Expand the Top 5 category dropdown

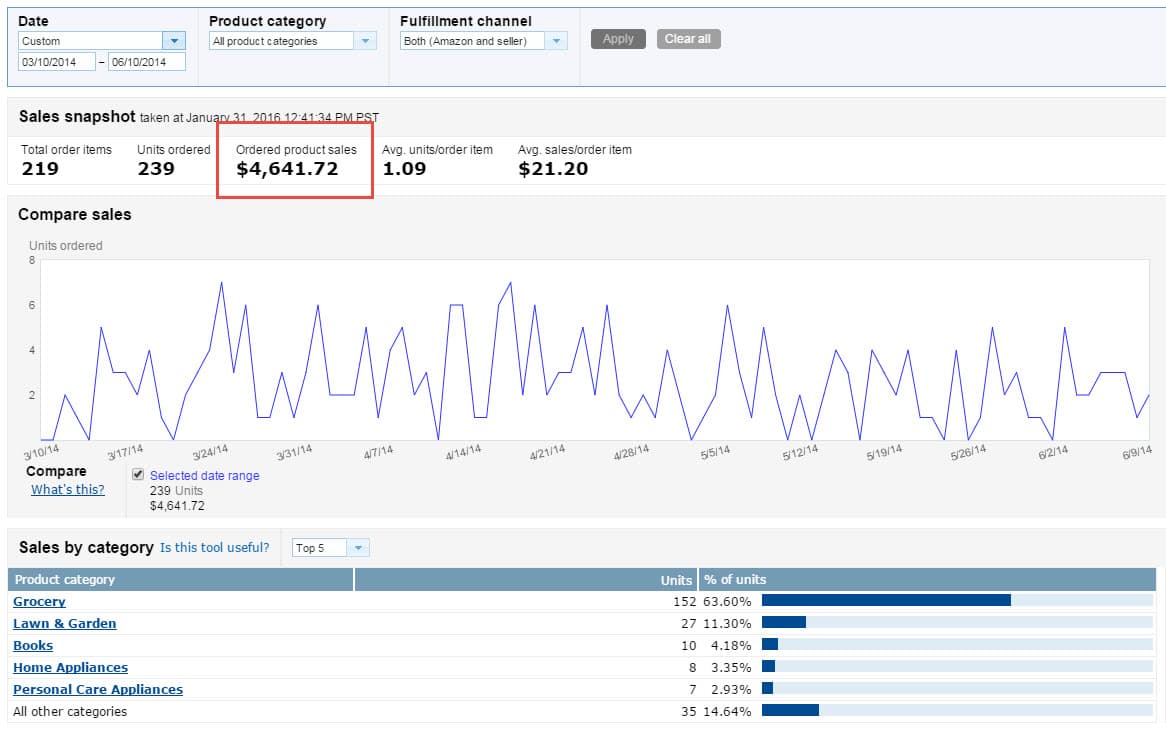point(330,548)
